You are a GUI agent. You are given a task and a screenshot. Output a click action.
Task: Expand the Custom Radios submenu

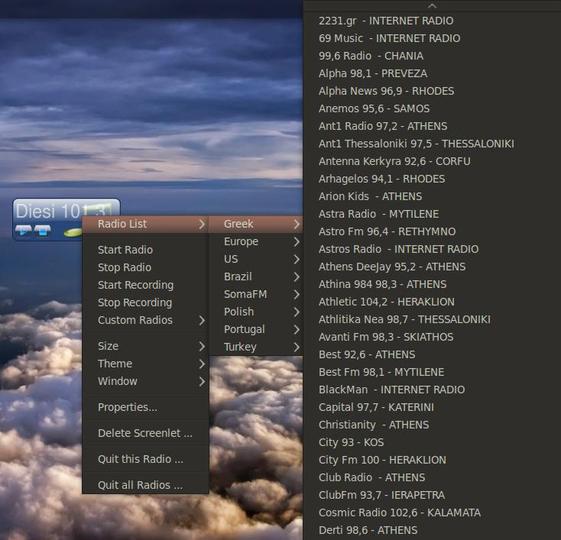click(x=146, y=320)
